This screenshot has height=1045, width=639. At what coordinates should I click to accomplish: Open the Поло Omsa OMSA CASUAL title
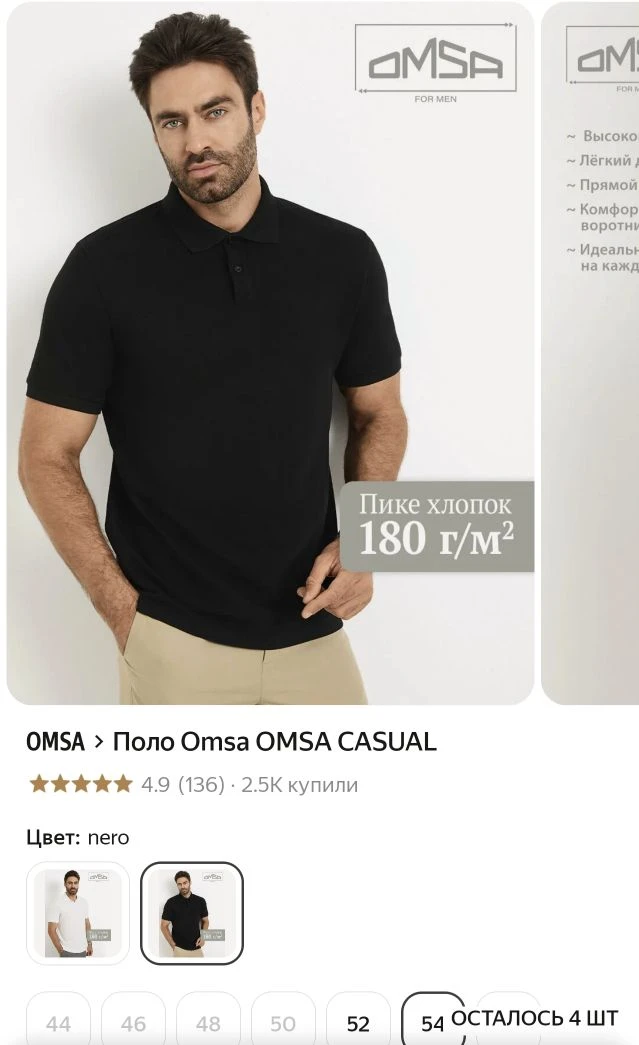pos(275,742)
